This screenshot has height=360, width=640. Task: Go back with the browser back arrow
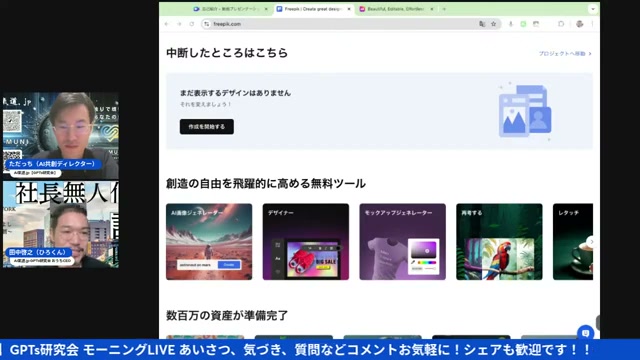(167, 24)
